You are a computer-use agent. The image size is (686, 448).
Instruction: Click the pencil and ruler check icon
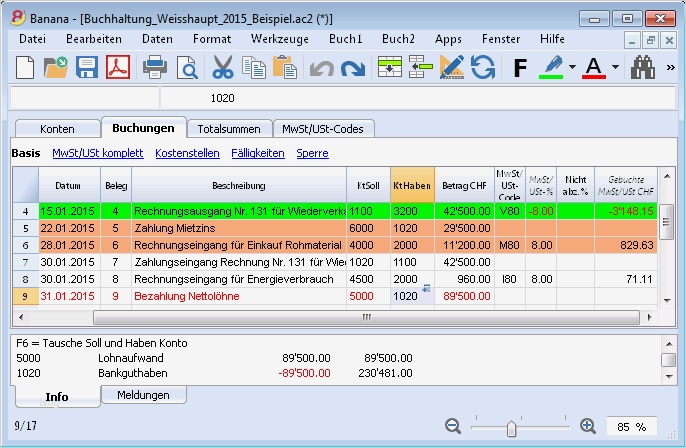(452, 67)
